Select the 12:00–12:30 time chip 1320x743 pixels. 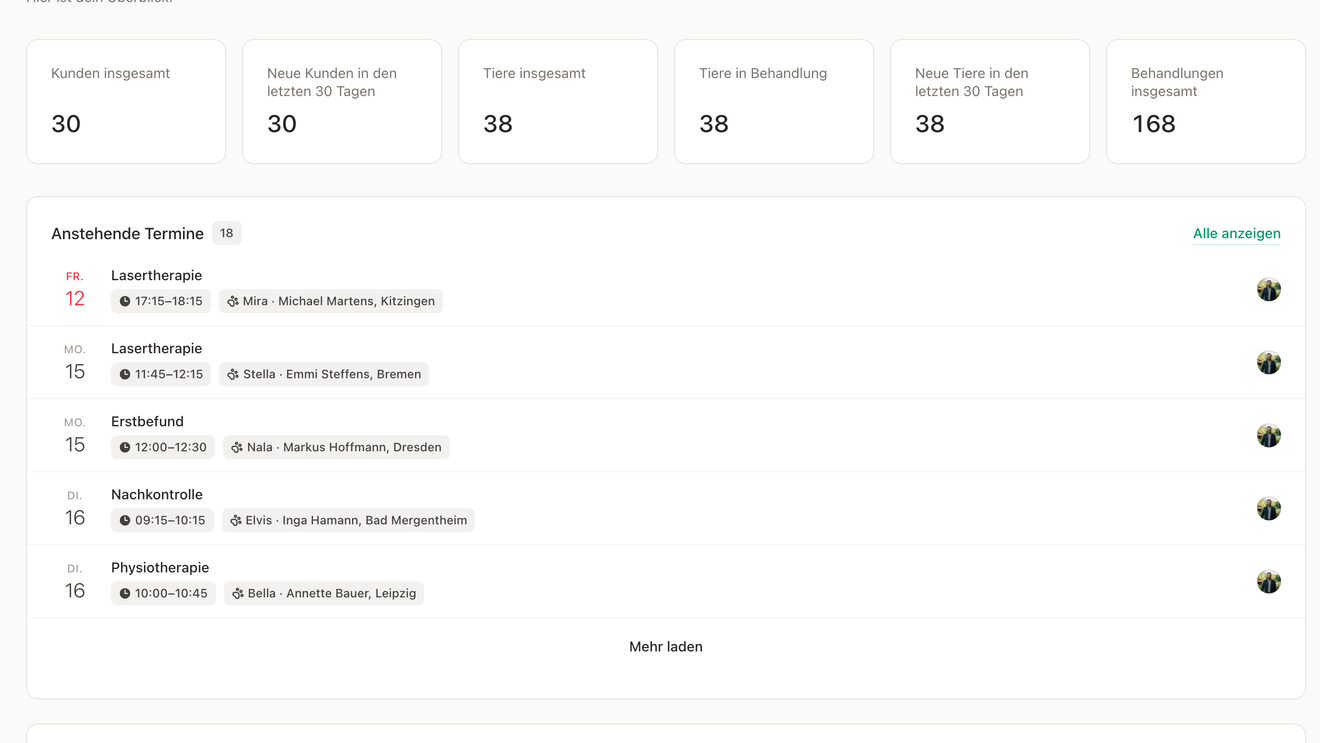[163, 447]
